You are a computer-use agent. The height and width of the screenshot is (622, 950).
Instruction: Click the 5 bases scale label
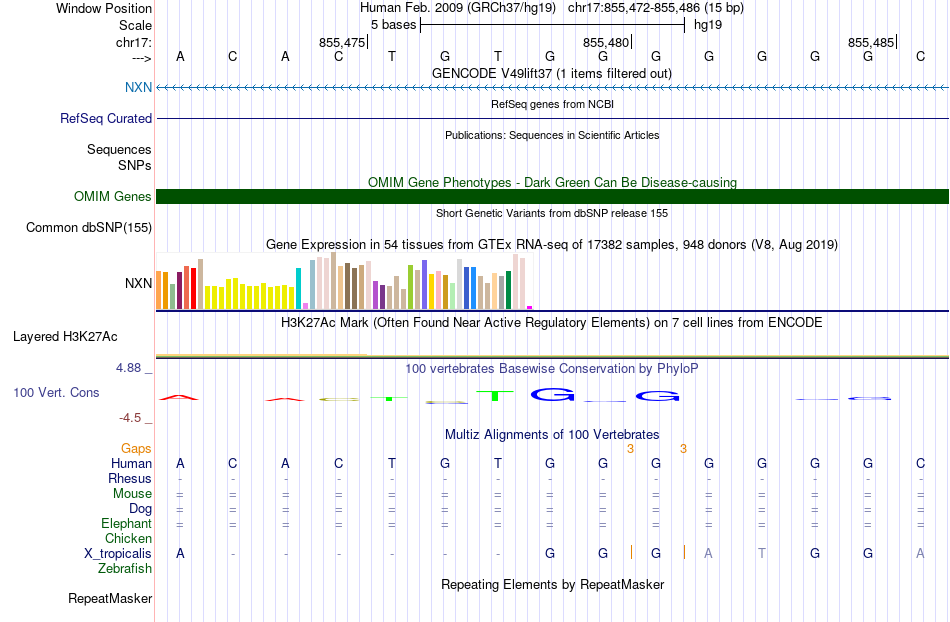pyautogui.click(x=393, y=25)
